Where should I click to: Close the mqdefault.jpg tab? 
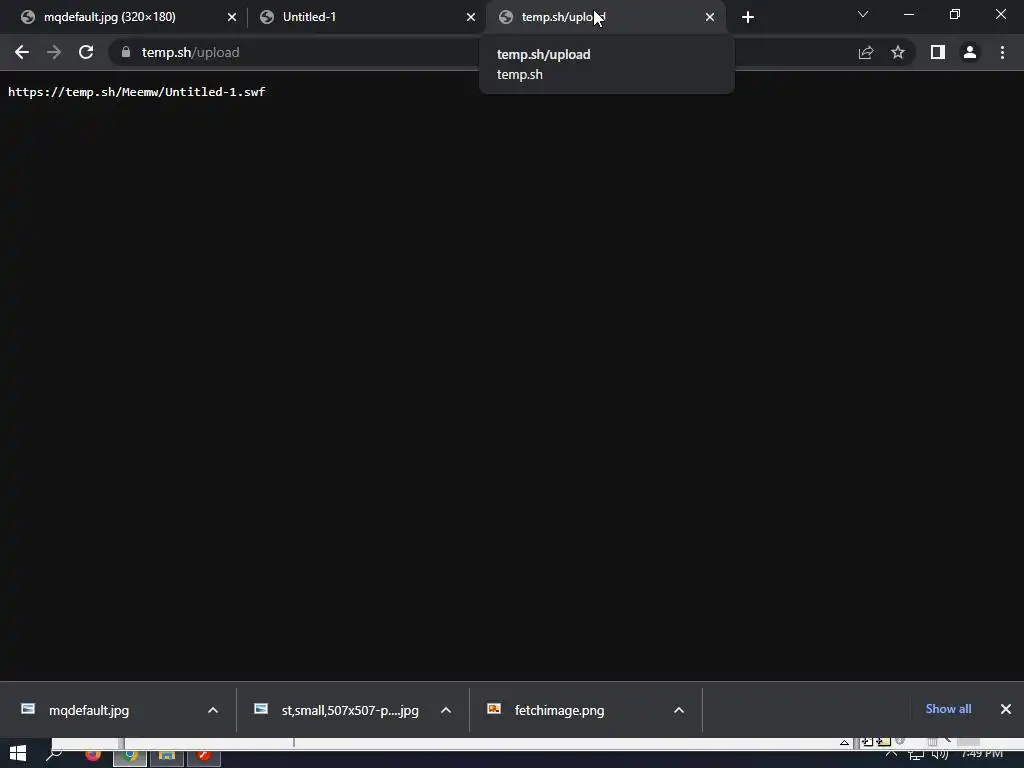232,17
